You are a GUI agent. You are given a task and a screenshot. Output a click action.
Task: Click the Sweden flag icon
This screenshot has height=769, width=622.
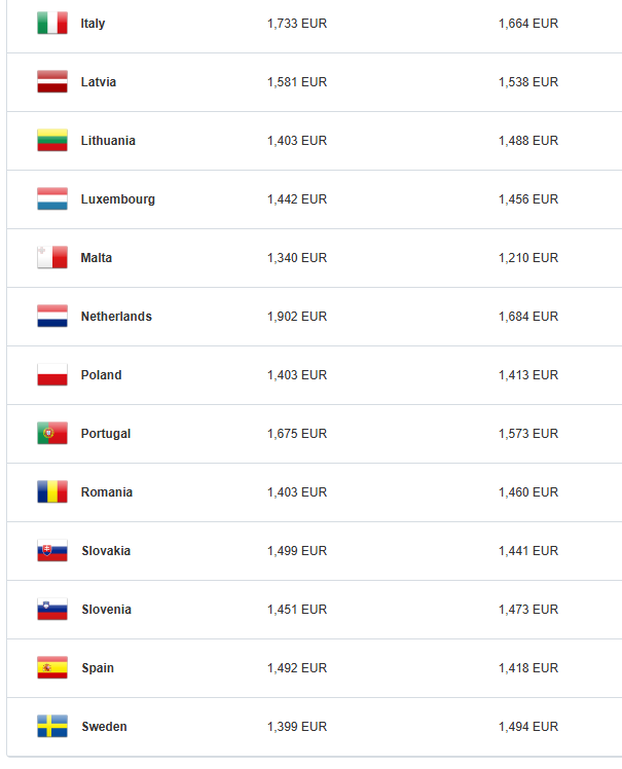click(x=52, y=727)
